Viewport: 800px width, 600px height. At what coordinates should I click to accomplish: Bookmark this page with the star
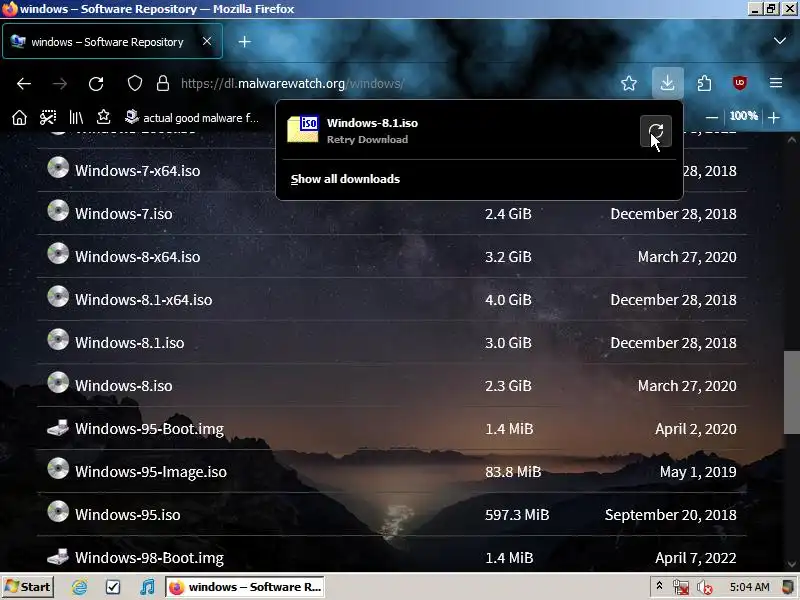click(x=629, y=83)
